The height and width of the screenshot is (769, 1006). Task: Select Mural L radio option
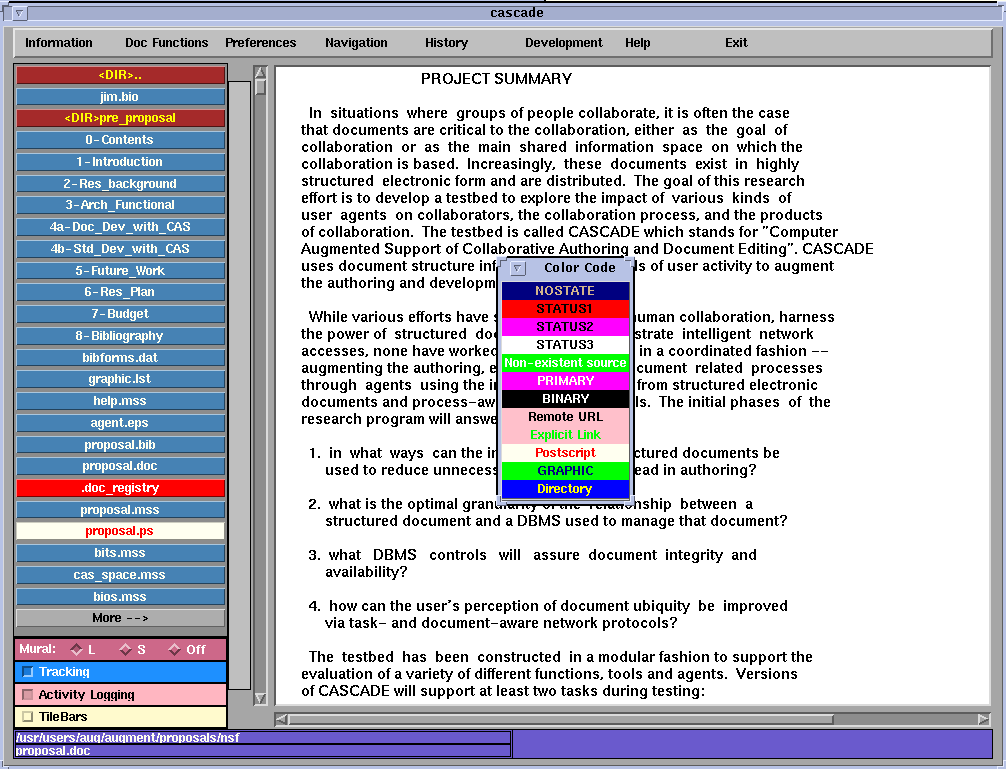[x=76, y=650]
